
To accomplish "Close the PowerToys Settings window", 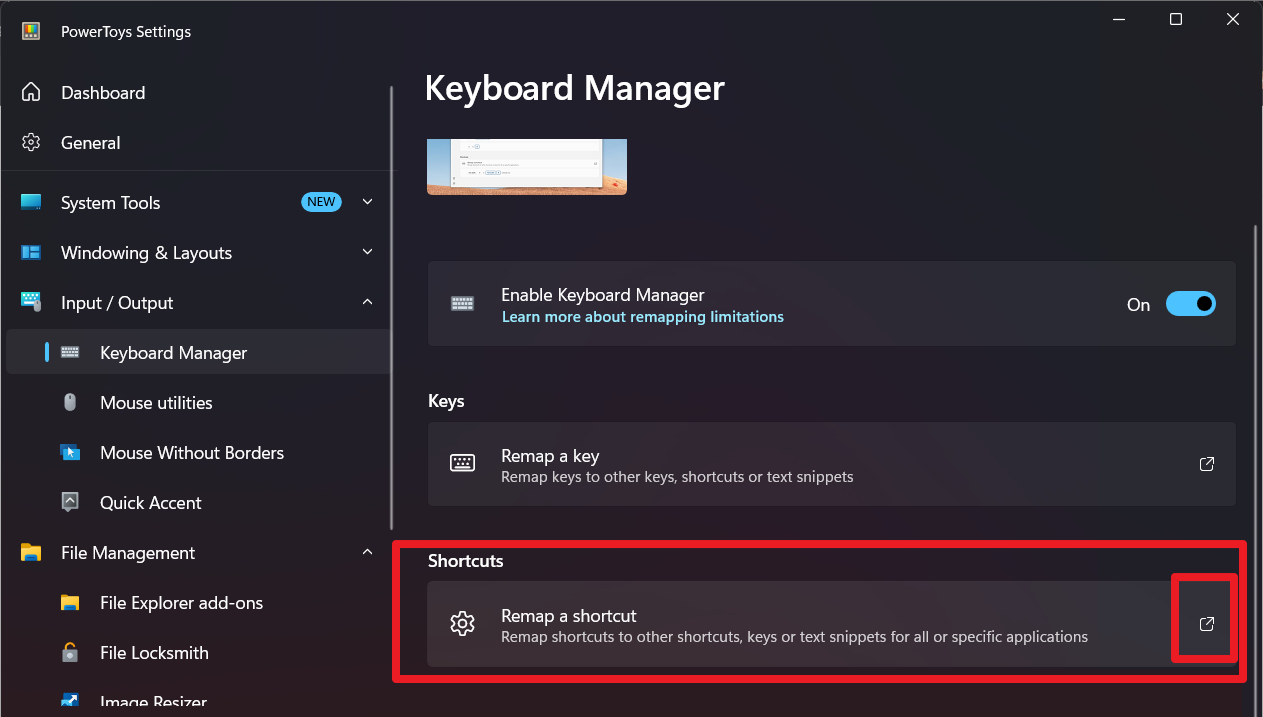I will tap(1232, 19).
